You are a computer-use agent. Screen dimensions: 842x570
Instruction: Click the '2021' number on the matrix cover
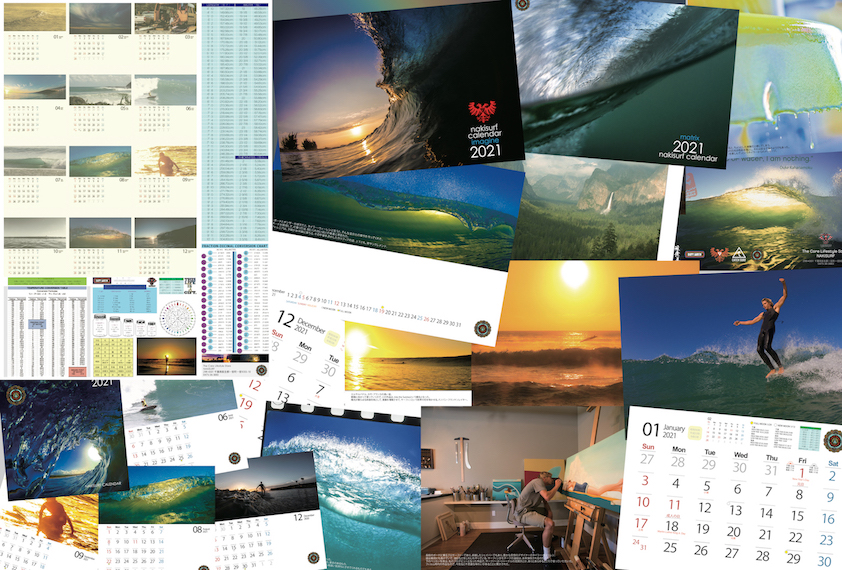[x=687, y=147]
